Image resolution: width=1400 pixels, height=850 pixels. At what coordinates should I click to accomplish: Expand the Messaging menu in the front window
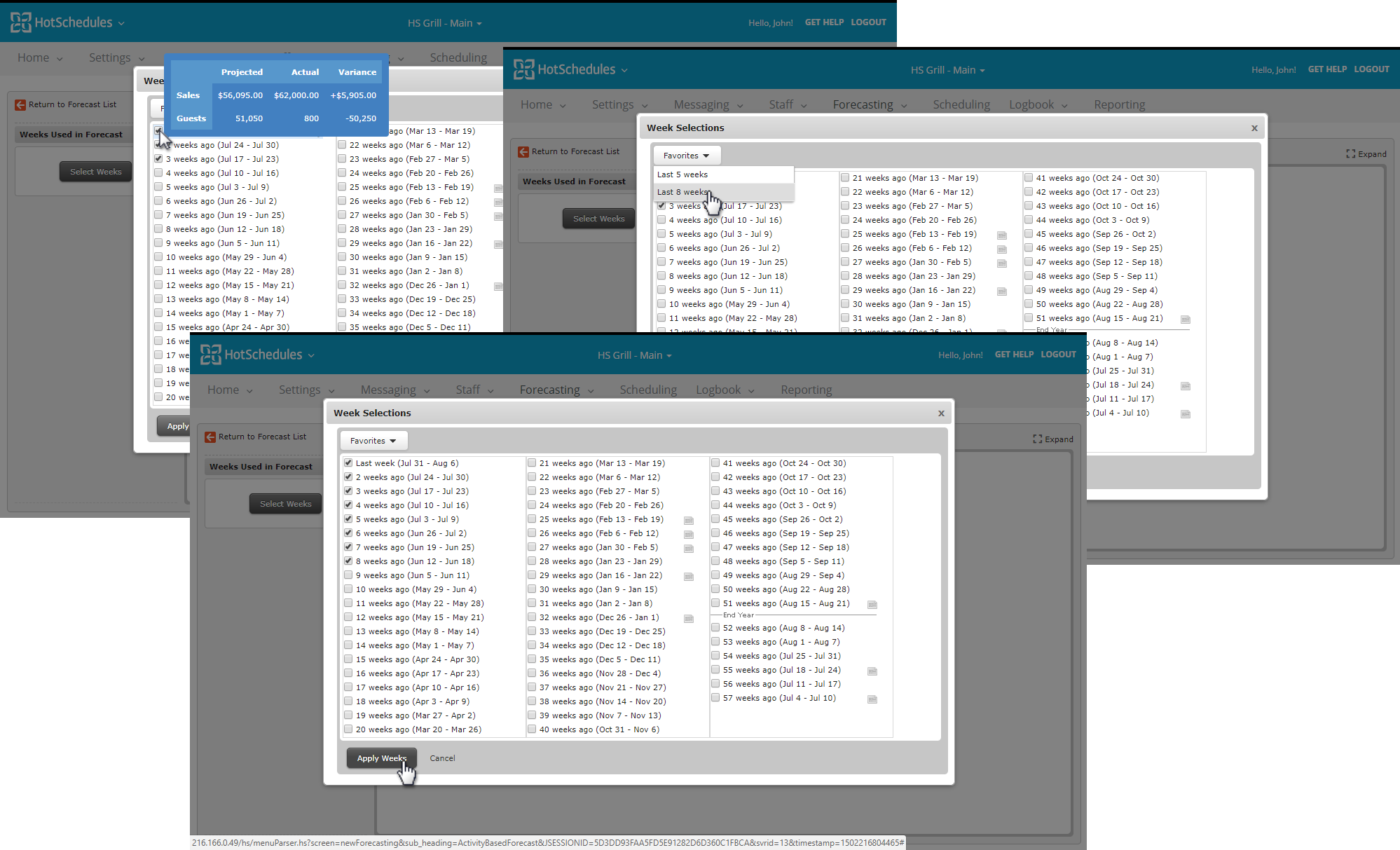pyautogui.click(x=395, y=390)
